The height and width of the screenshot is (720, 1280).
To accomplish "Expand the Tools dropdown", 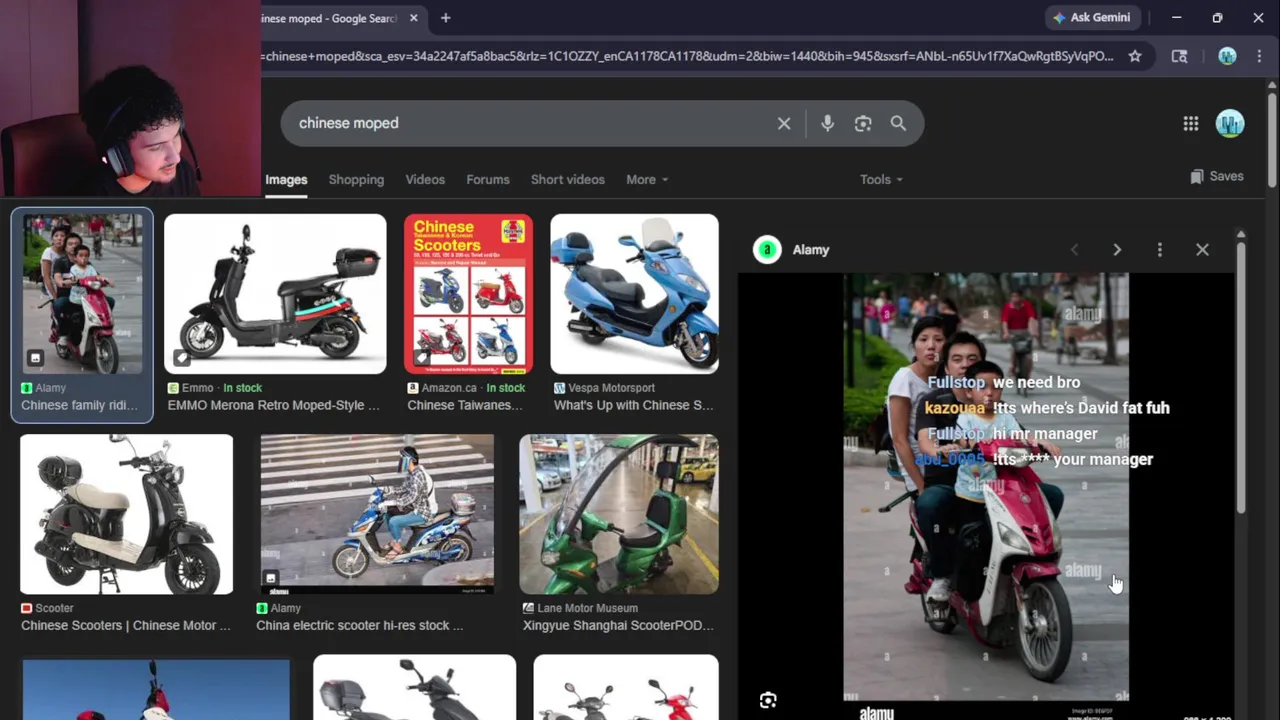I will point(881,180).
